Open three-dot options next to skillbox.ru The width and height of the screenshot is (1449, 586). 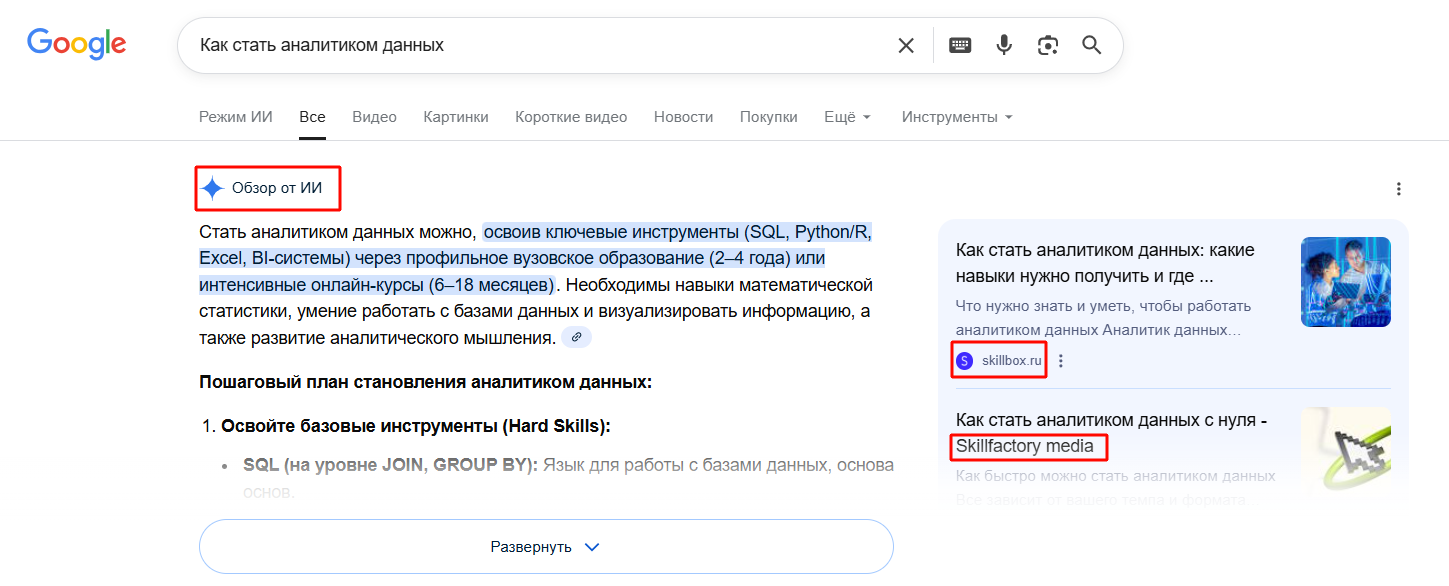tap(1061, 361)
